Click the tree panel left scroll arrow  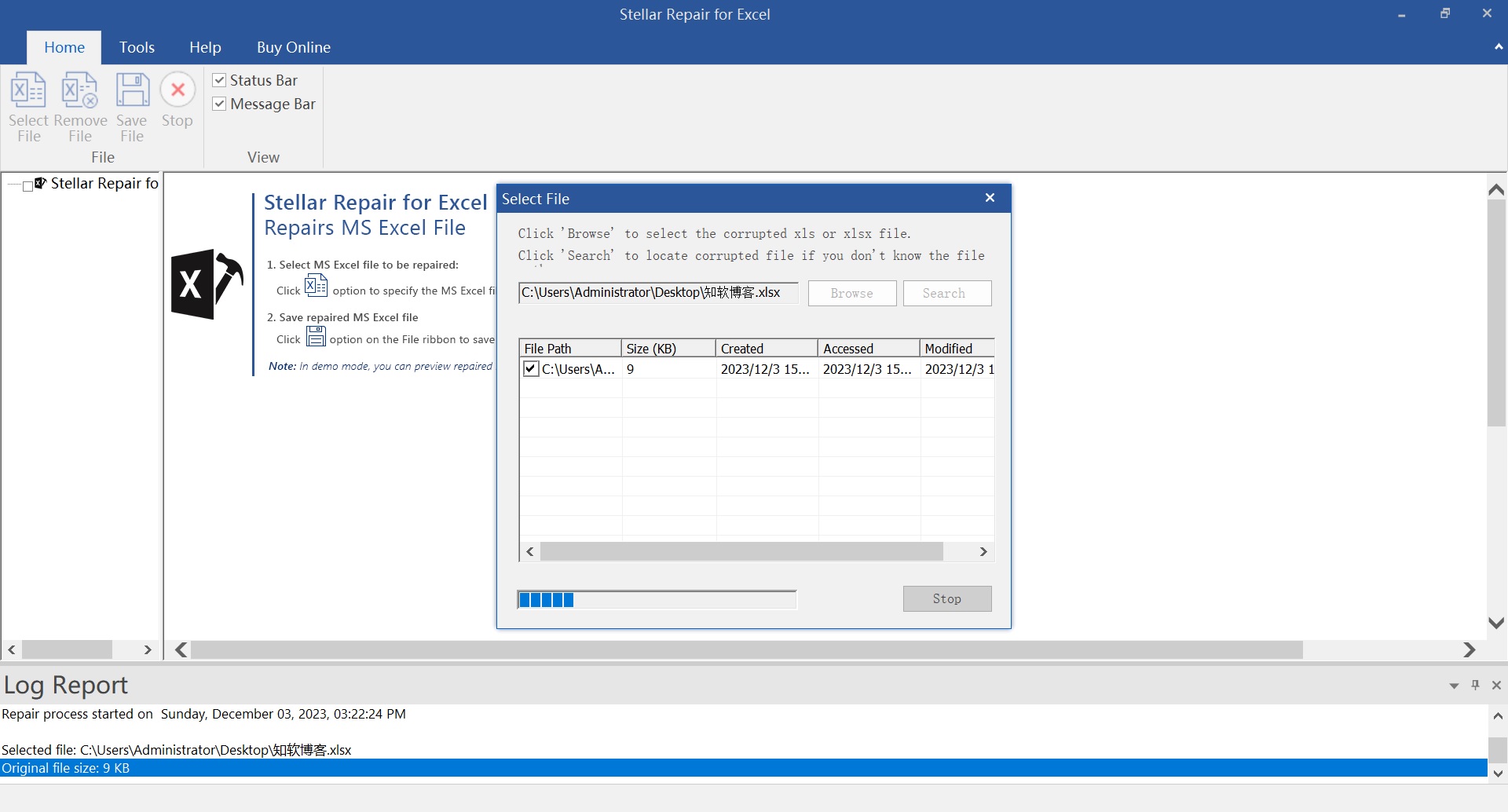click(12, 649)
